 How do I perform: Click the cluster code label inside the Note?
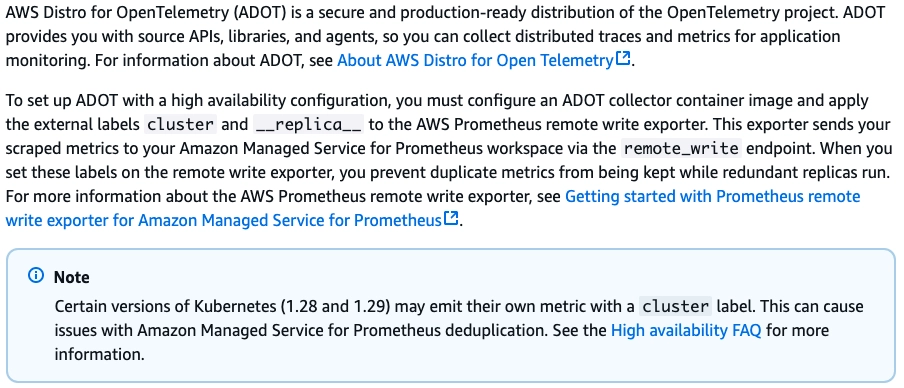[675, 306]
